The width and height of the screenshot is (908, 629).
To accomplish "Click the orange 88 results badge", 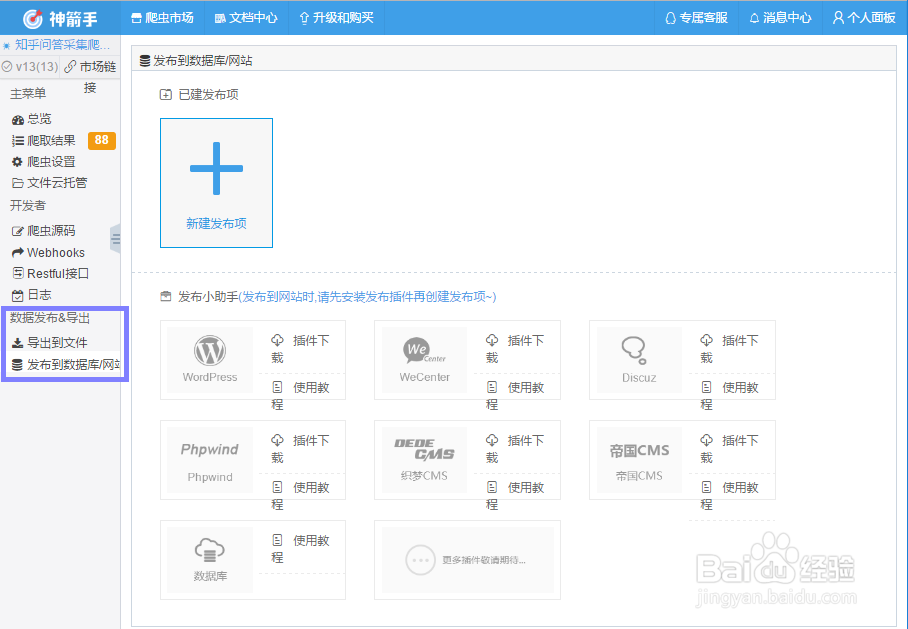I will click(101, 140).
